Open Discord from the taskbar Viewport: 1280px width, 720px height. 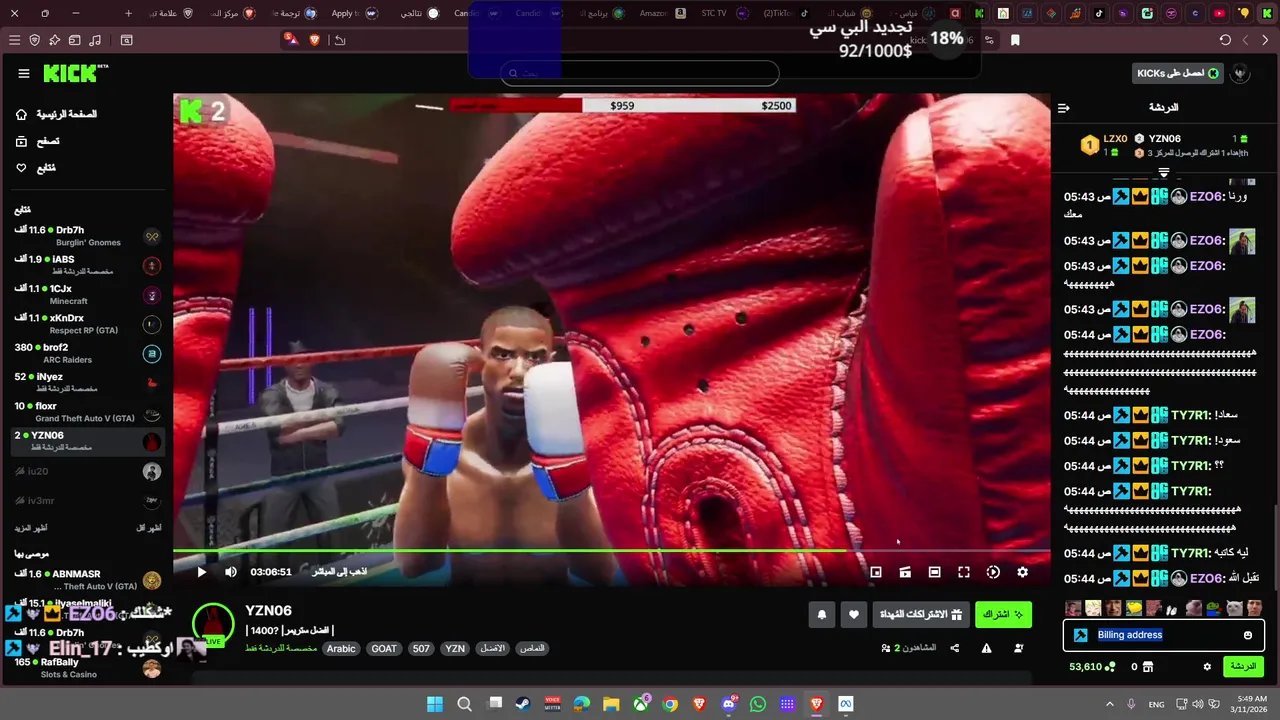click(x=729, y=704)
